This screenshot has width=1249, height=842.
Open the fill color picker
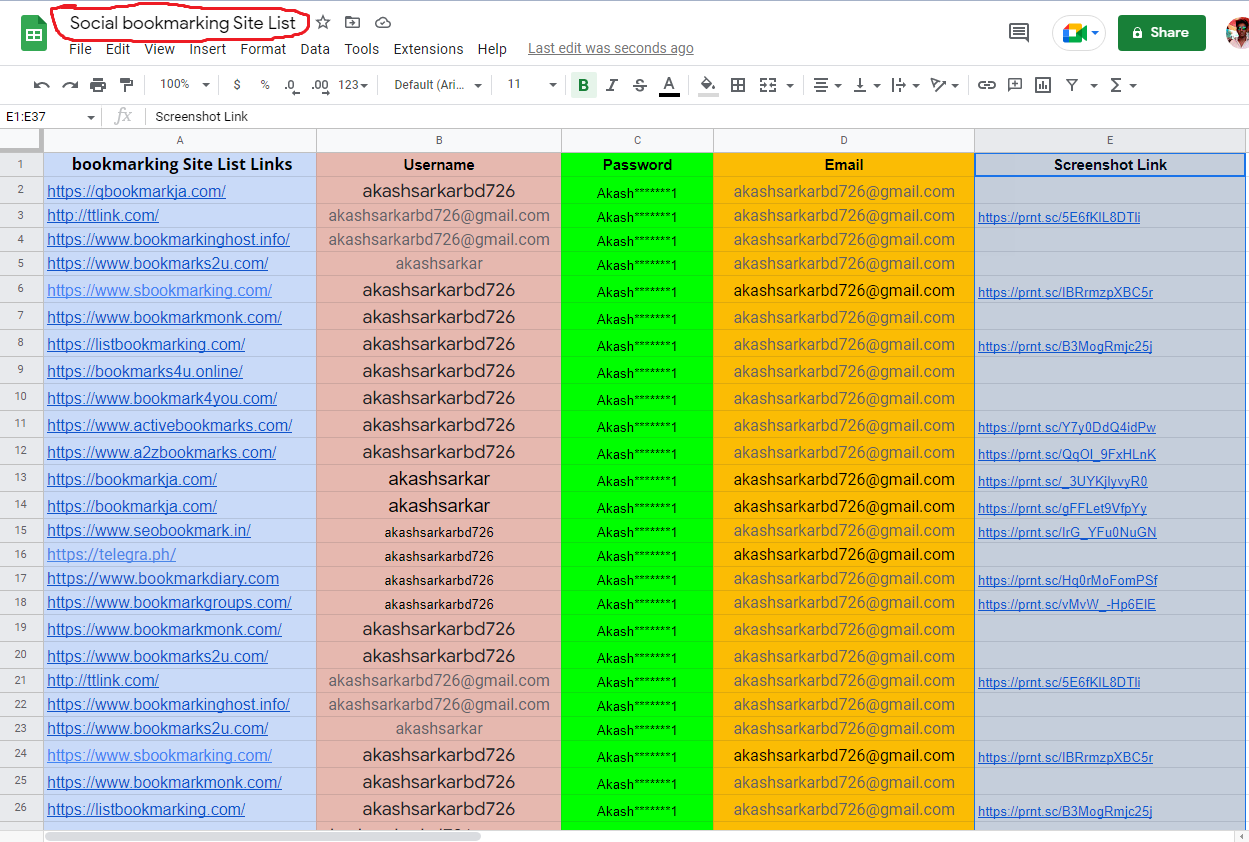point(708,85)
